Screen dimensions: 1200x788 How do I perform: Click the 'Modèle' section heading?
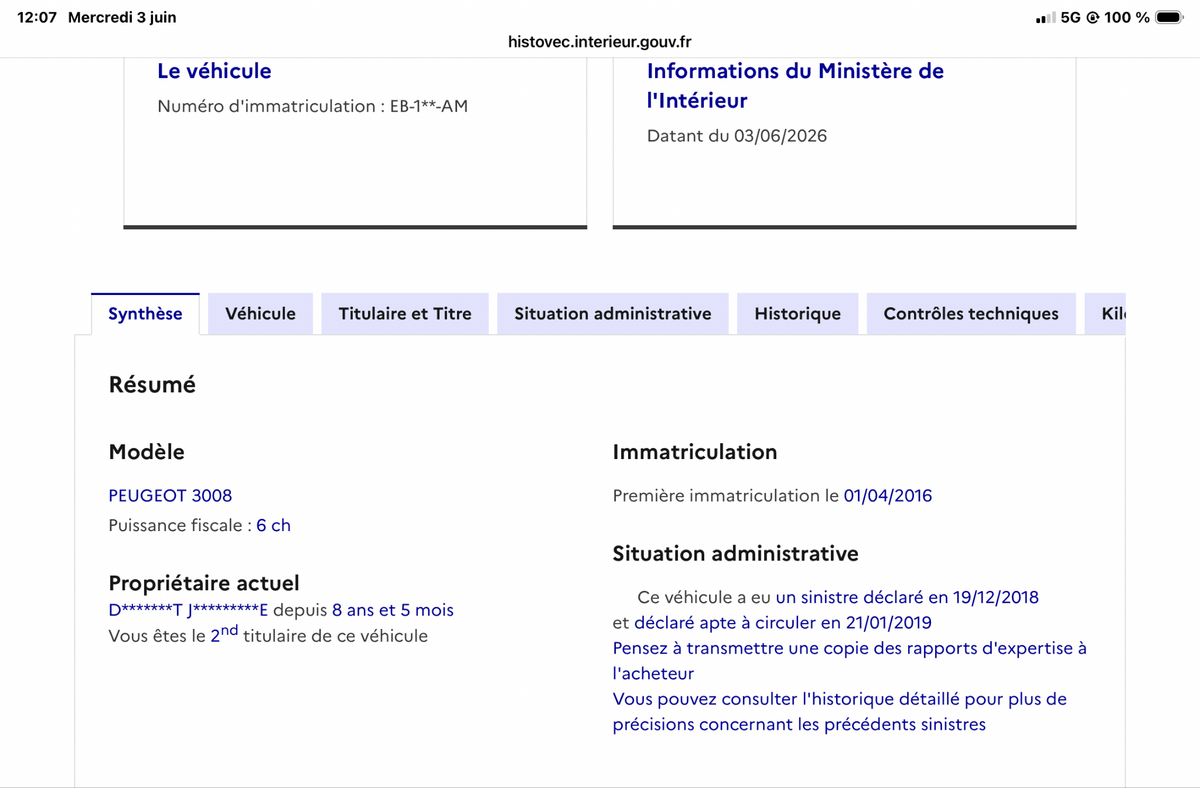tap(146, 452)
